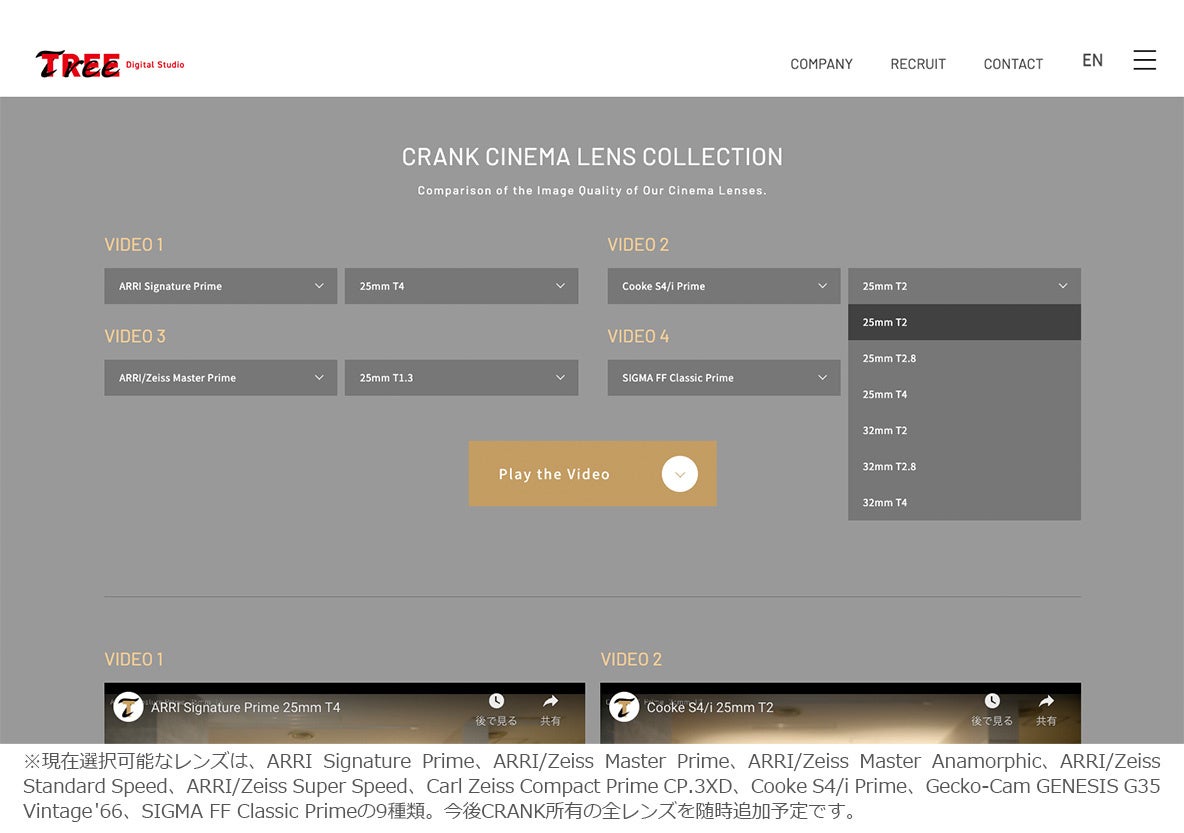
Task: Click the Share arrow icon in Video 2
Action: coord(1047,701)
